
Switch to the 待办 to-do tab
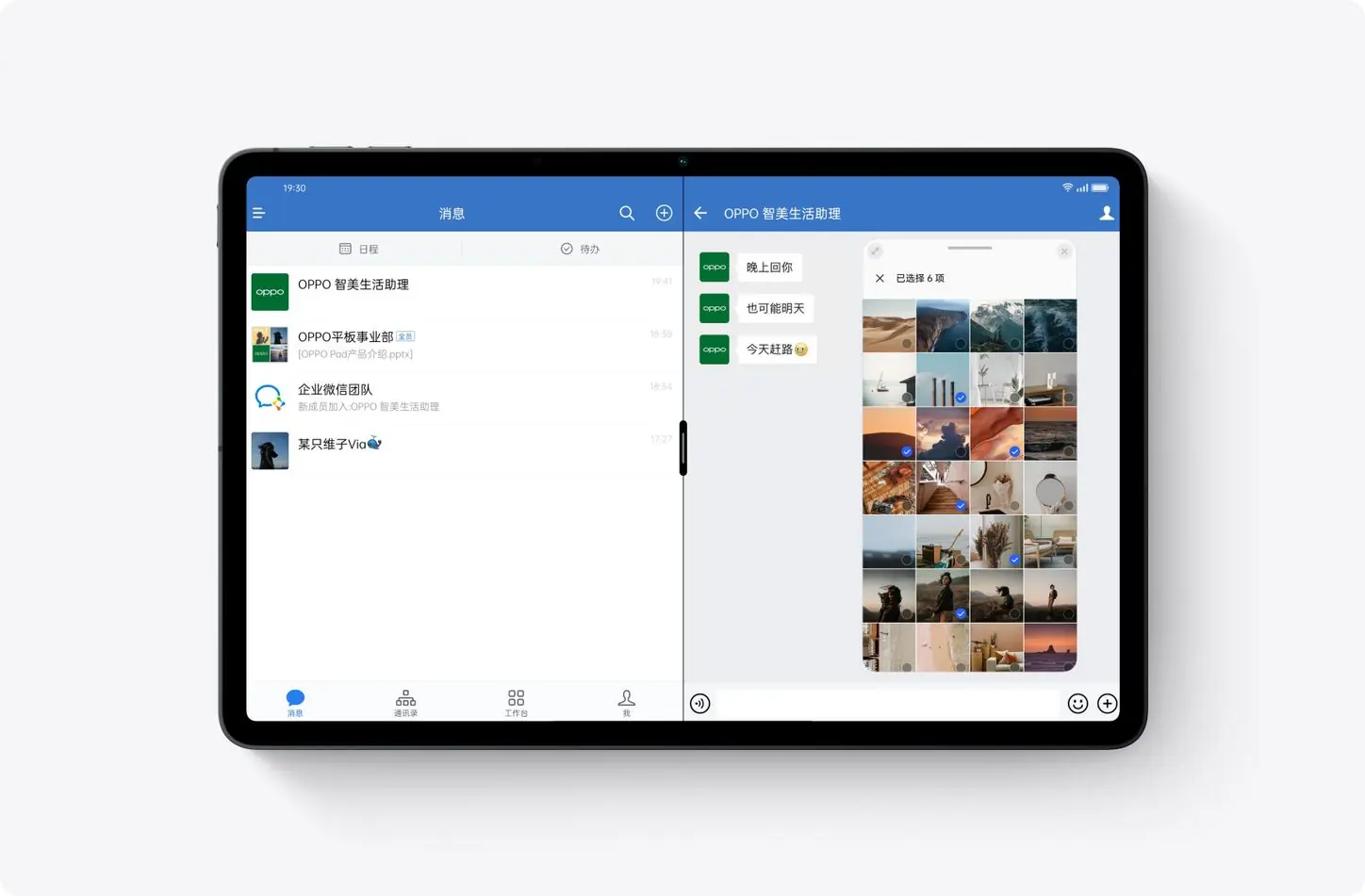580,249
